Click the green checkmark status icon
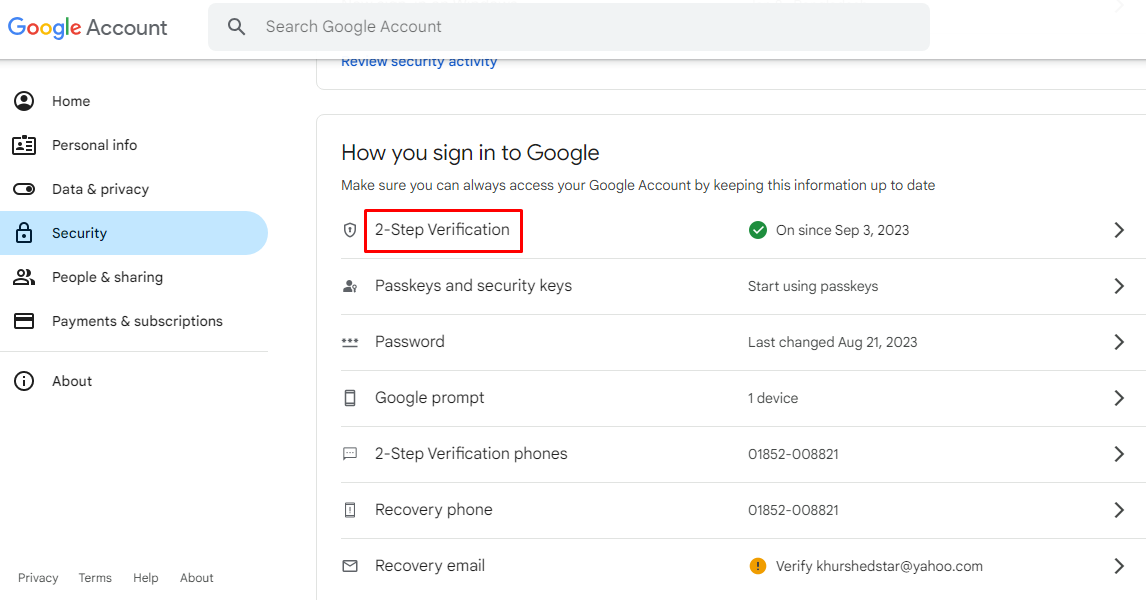The image size is (1146, 600). (758, 230)
